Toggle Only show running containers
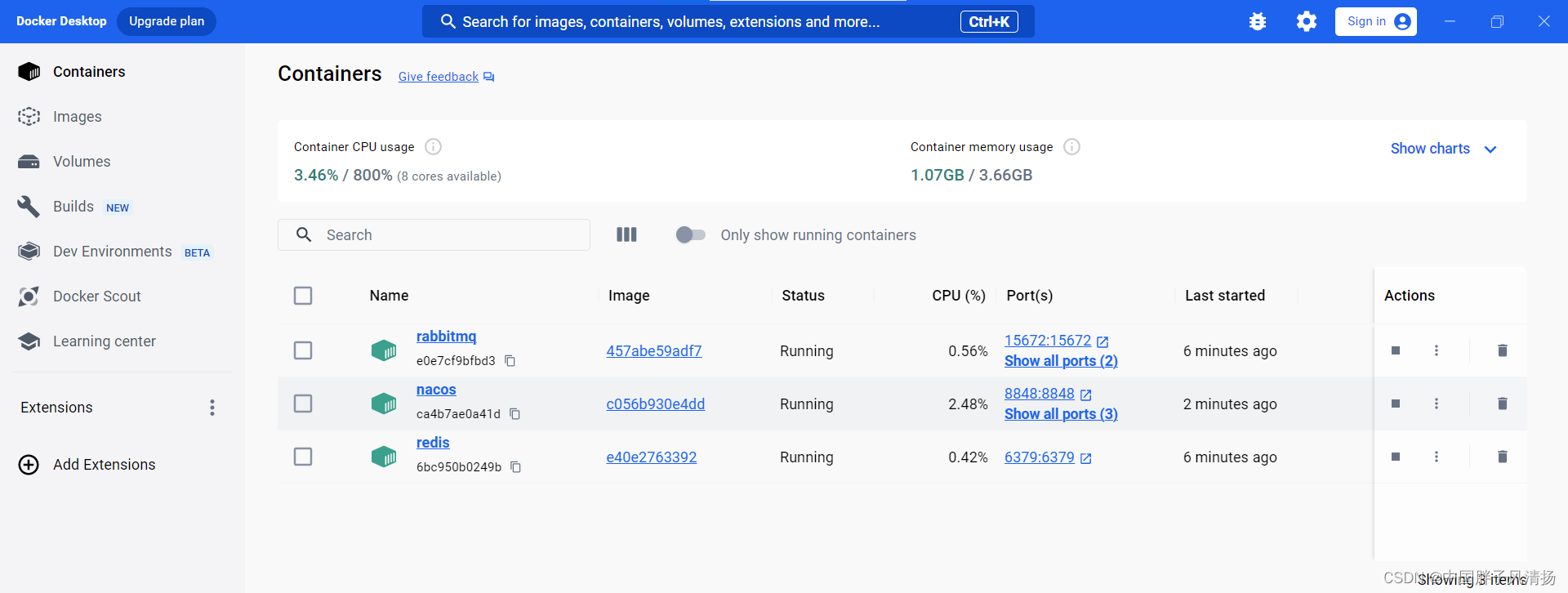The image size is (1568, 593). (x=691, y=234)
